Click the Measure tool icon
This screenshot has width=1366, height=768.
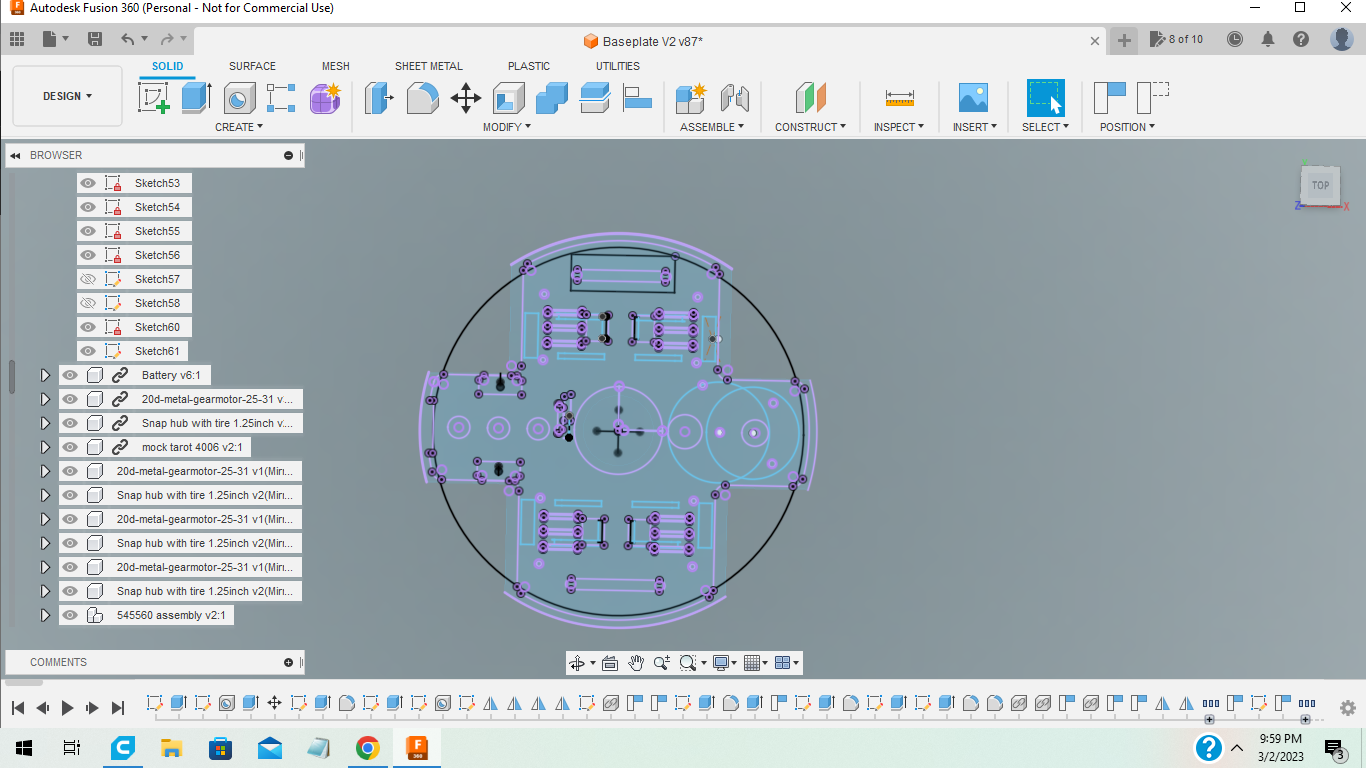click(x=899, y=98)
